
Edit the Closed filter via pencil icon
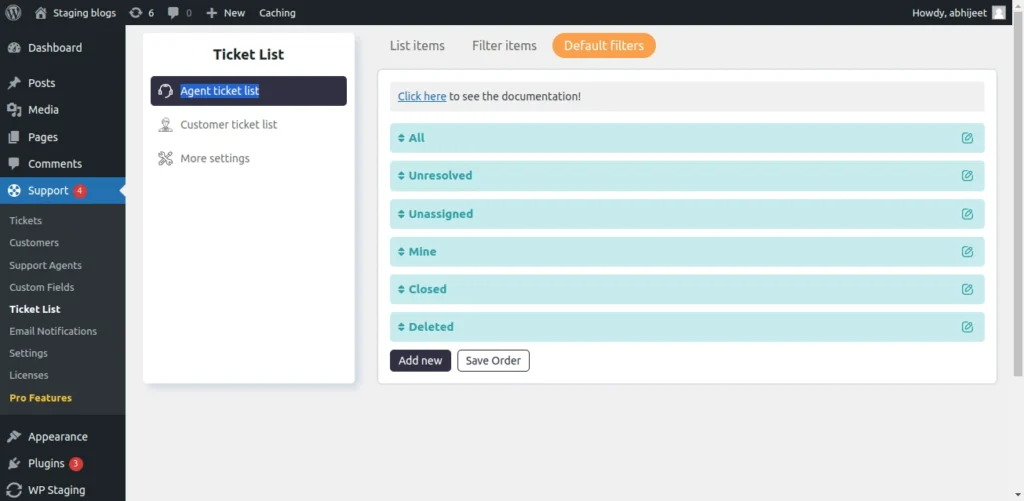[967, 289]
